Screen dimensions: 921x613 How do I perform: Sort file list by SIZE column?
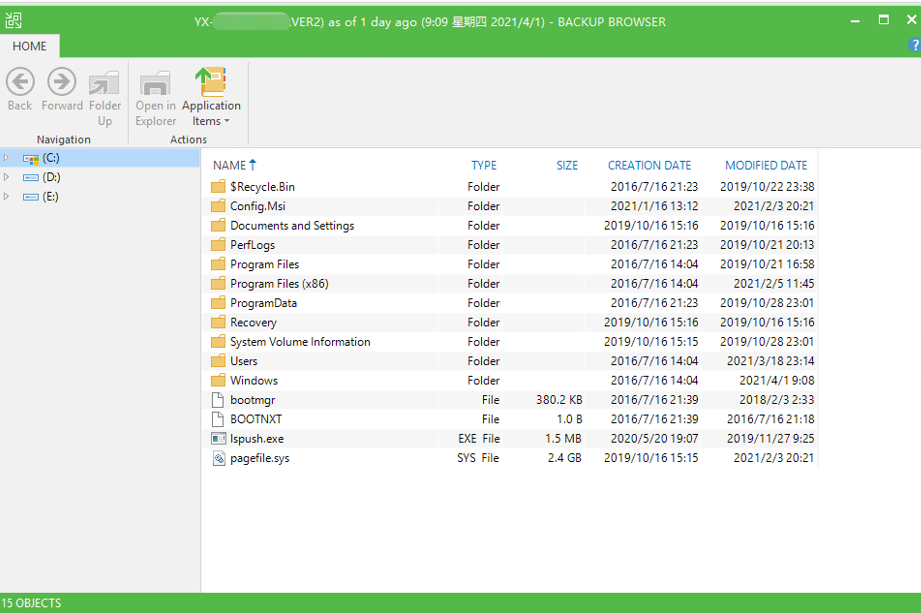567,165
